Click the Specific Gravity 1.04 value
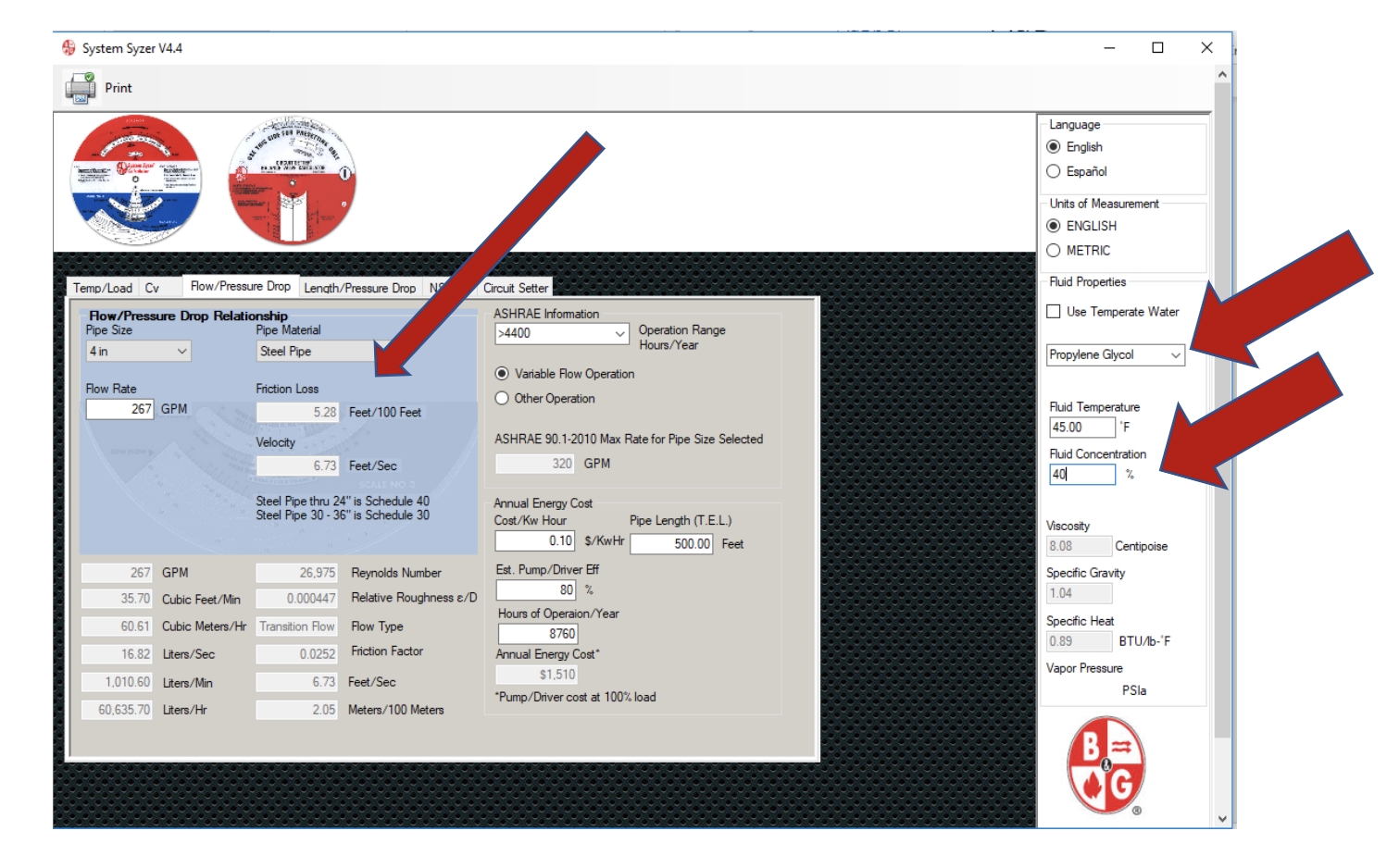The width and height of the screenshot is (1387, 868). (x=1079, y=593)
